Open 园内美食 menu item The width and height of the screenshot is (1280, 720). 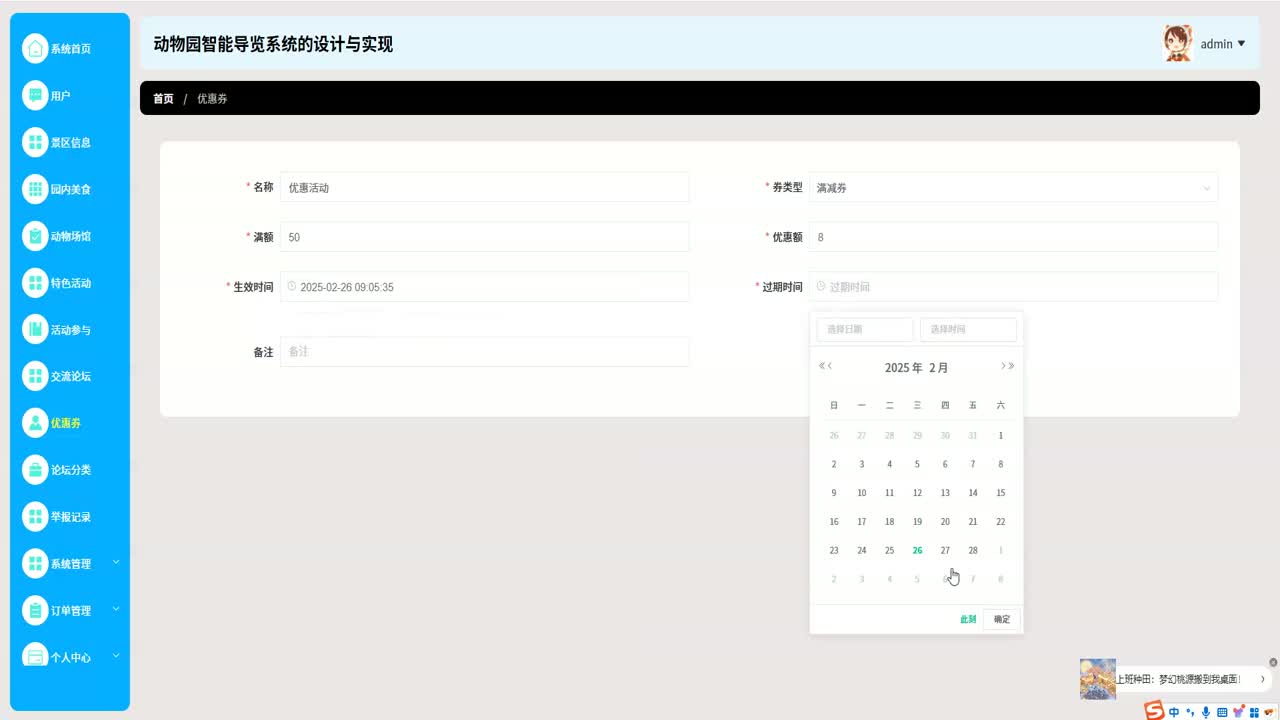point(70,189)
